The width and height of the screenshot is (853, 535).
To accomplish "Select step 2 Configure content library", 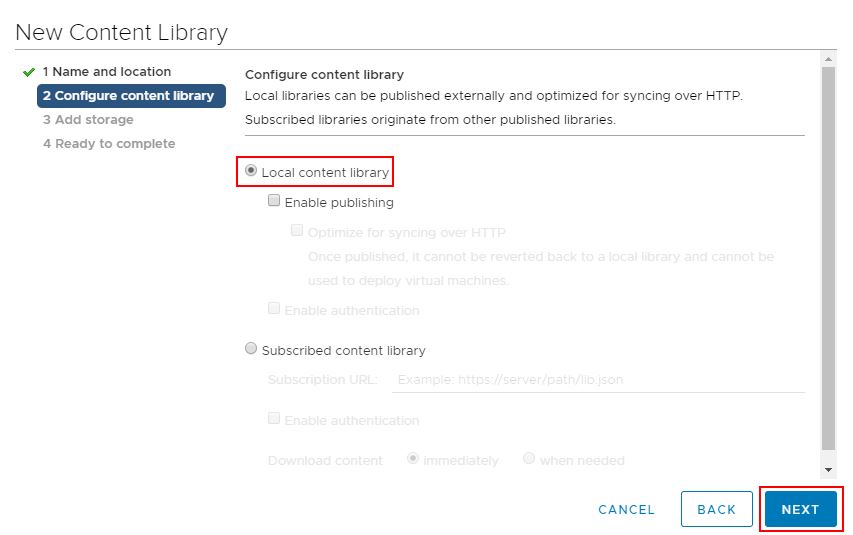I will (x=131, y=96).
